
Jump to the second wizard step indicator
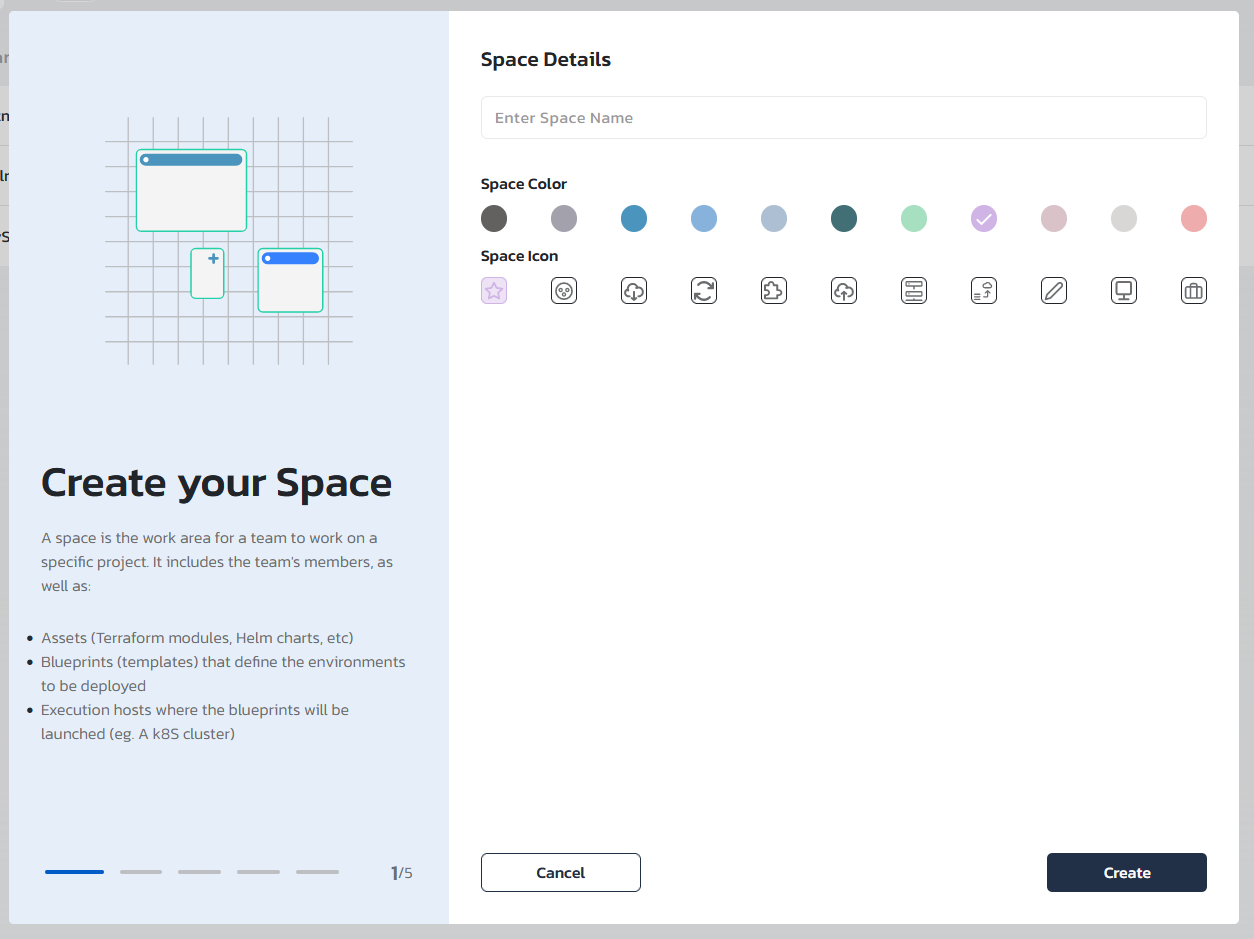point(140,871)
